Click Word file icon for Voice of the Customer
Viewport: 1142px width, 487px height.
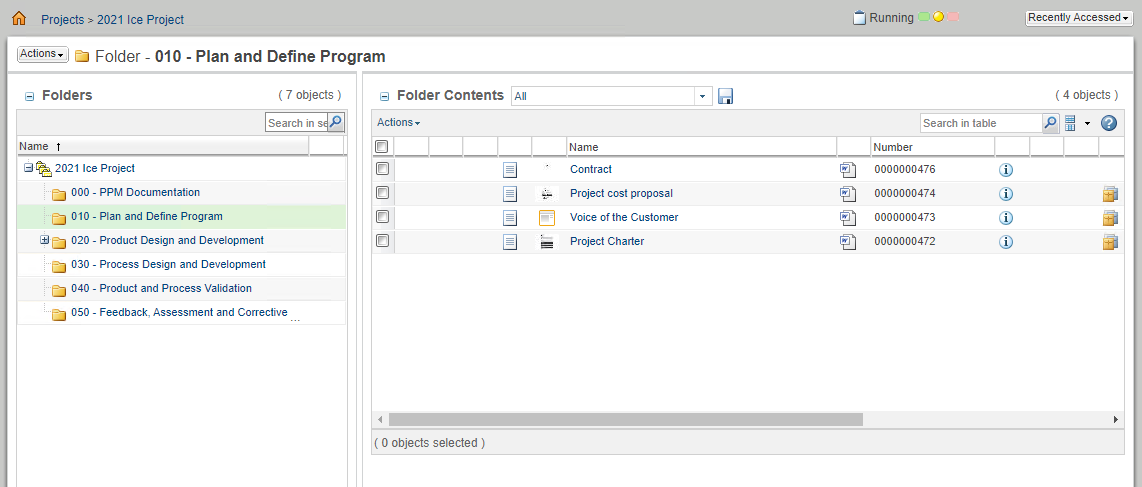click(x=848, y=218)
